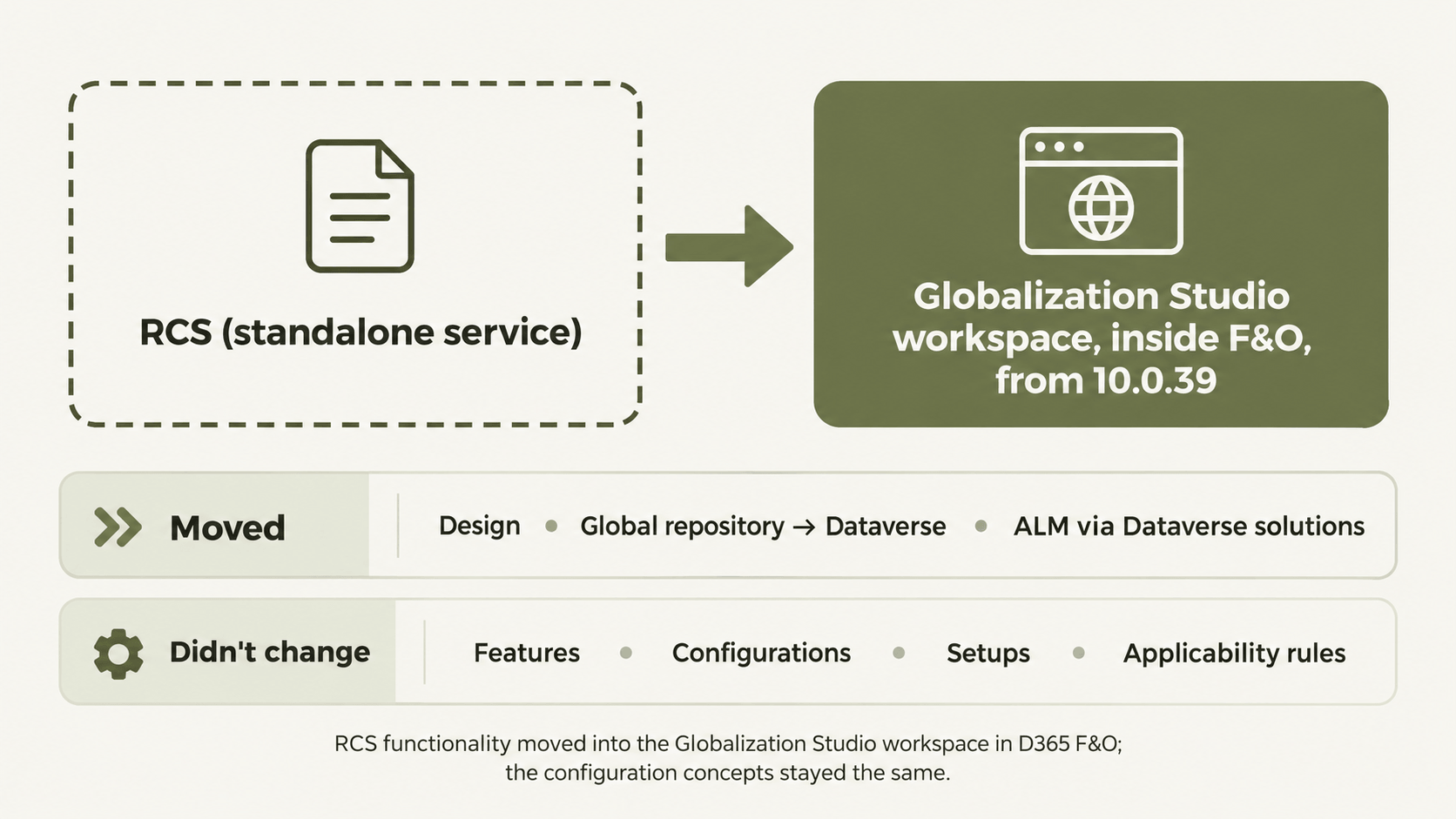Click the gear icon beside Didn't change
The height and width of the screenshot is (819, 1456).
tap(118, 653)
